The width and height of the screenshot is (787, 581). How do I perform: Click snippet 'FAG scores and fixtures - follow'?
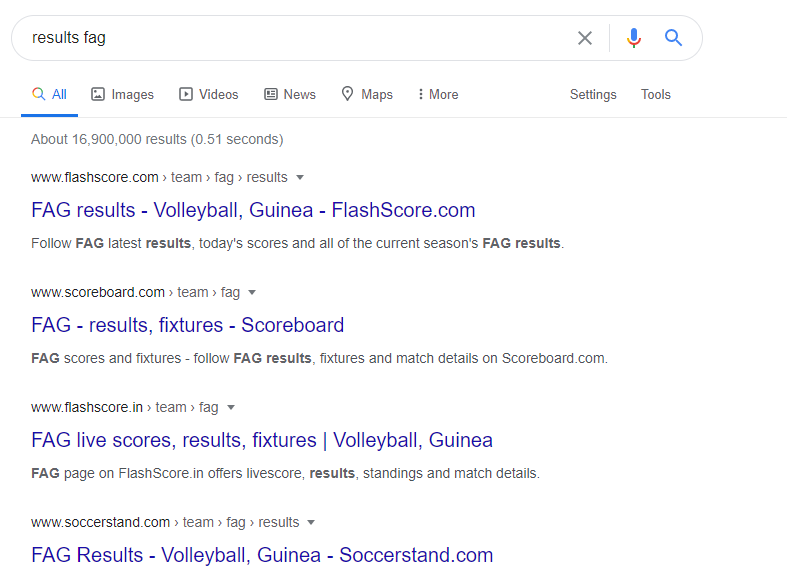coord(319,358)
